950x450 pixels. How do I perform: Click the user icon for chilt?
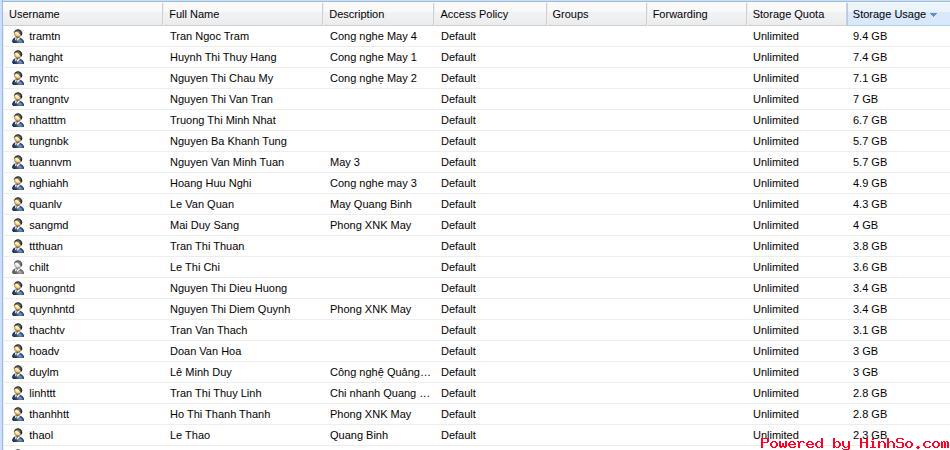[18, 267]
